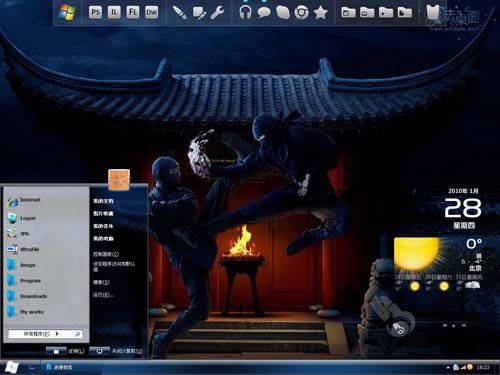This screenshot has height=375, width=500.
Task: Click the date number 28 in the calendar widget
Action: (x=463, y=208)
